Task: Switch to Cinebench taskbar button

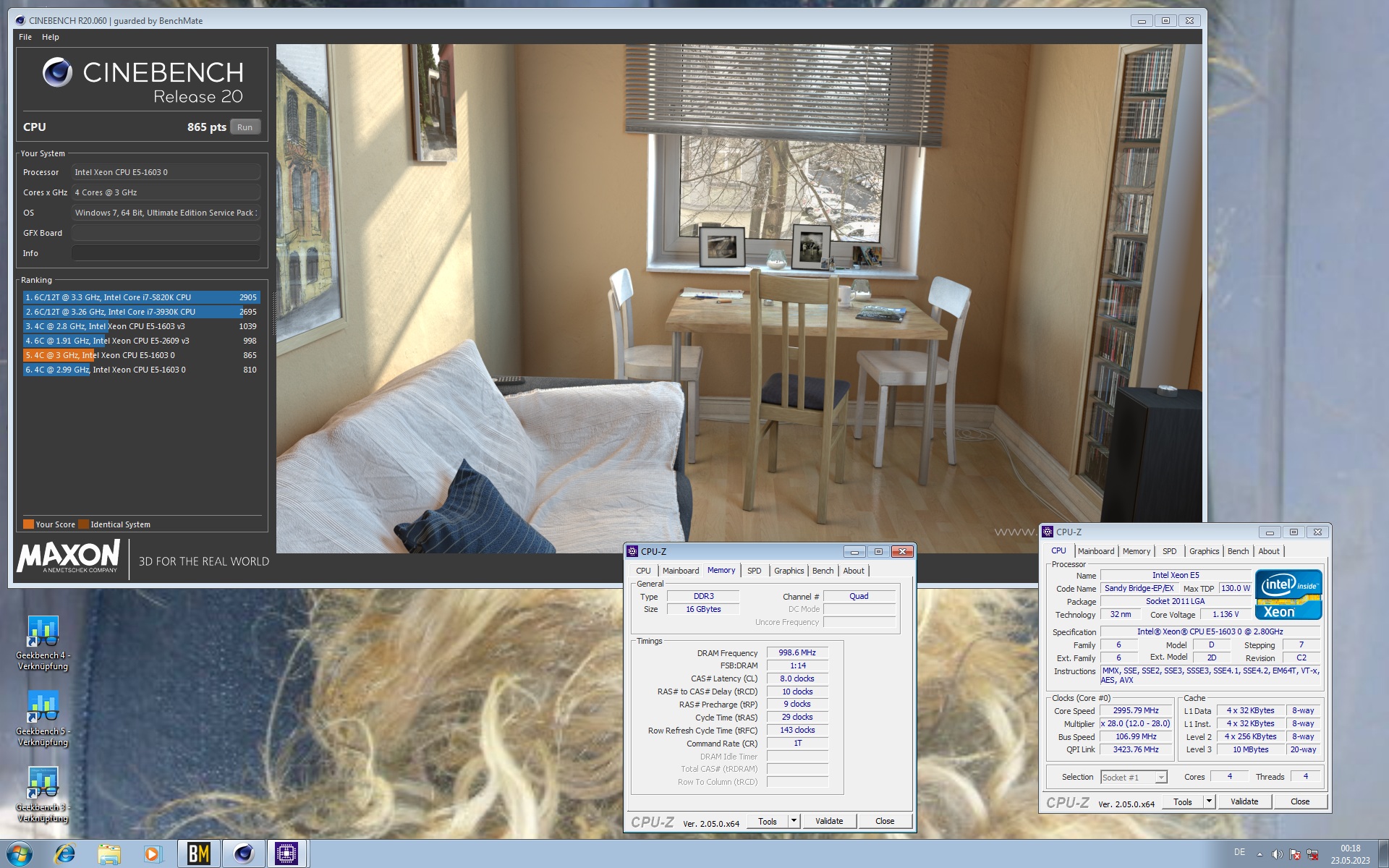Action: [243, 854]
